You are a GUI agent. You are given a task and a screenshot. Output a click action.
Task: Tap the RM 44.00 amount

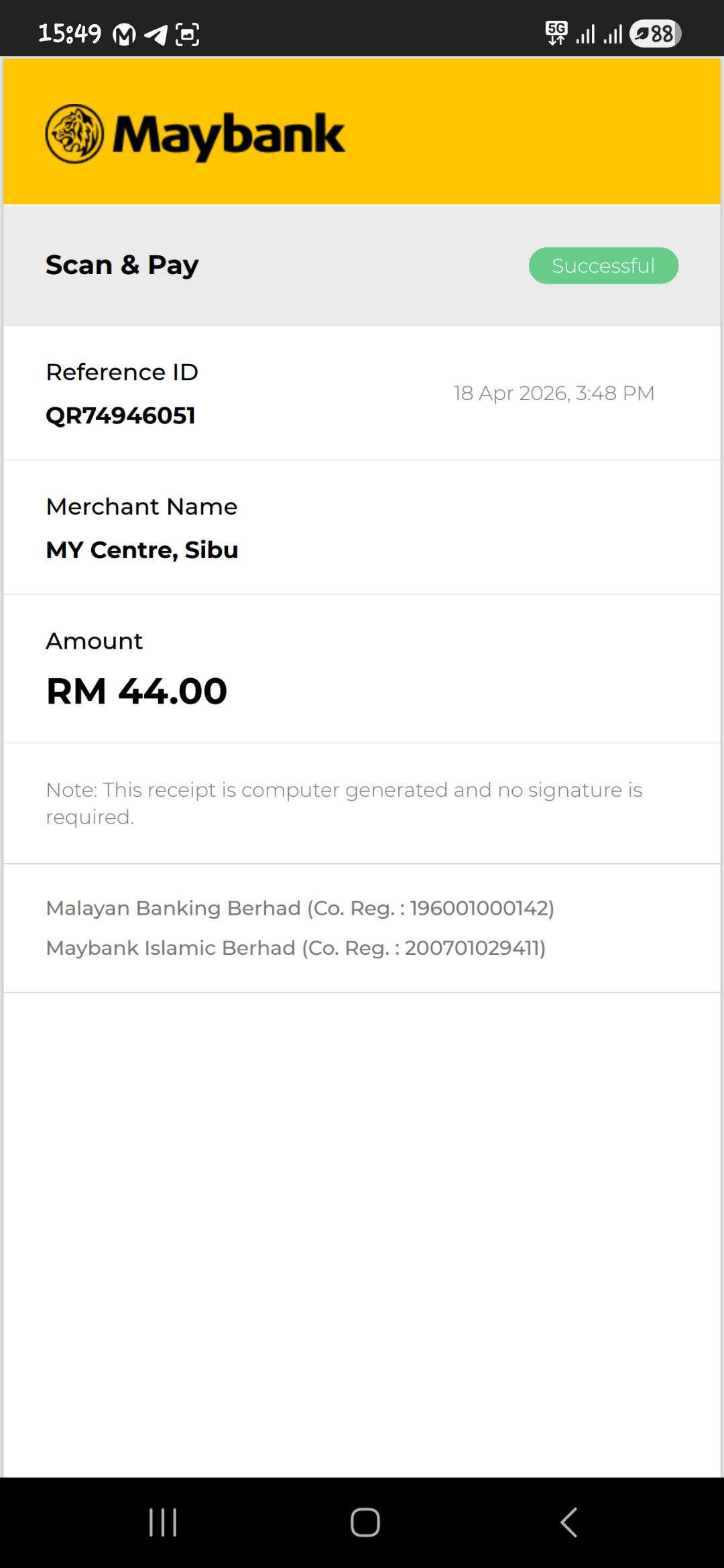pyautogui.click(x=137, y=692)
